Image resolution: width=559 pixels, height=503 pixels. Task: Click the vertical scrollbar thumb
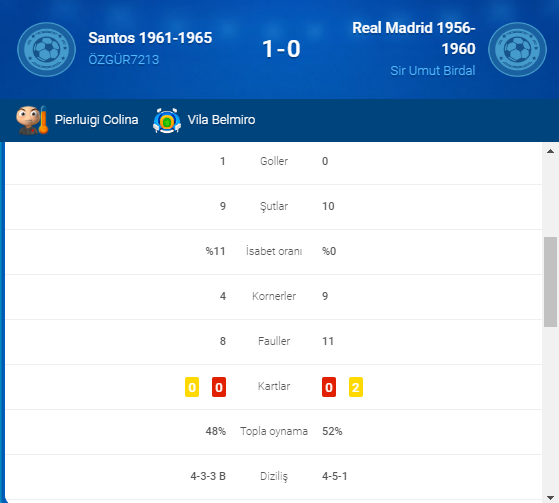pos(550,282)
